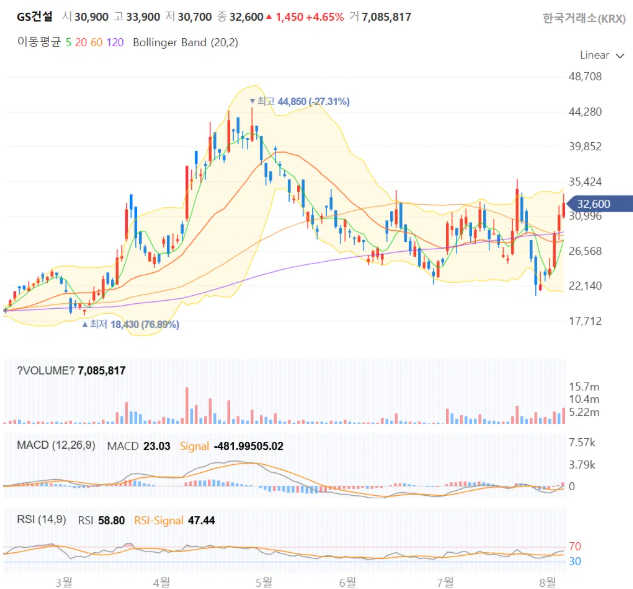The image size is (633, 589).
Task: Click the high price 33,900
Action: coord(143,17)
